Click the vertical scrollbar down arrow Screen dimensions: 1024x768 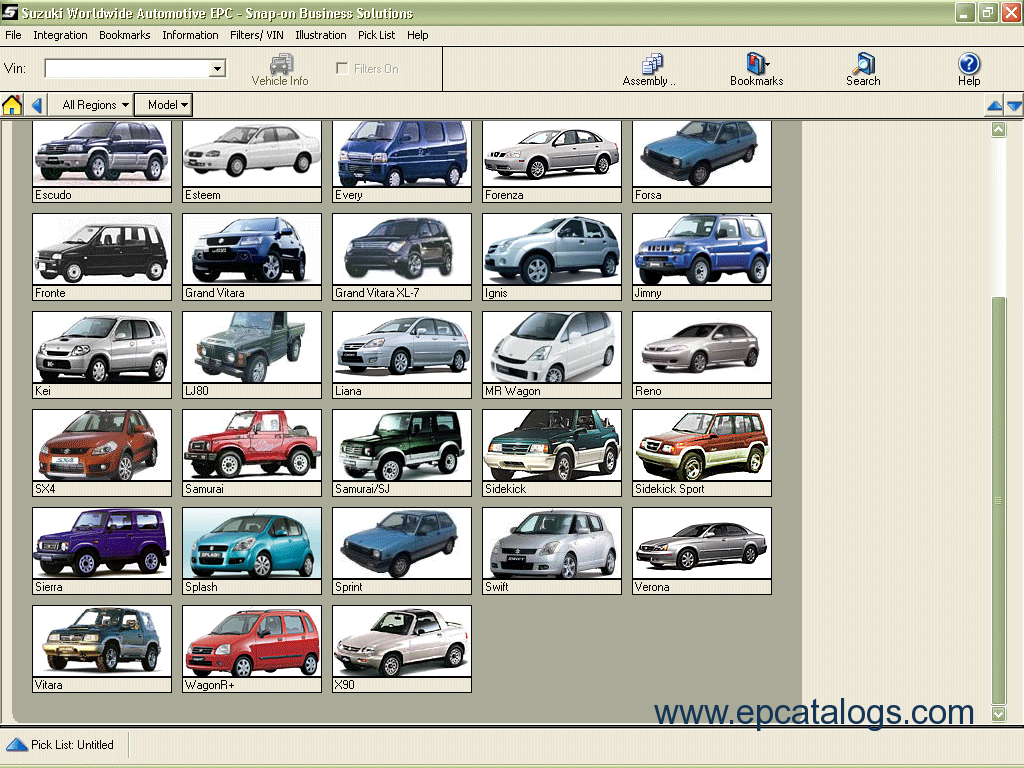[998, 714]
